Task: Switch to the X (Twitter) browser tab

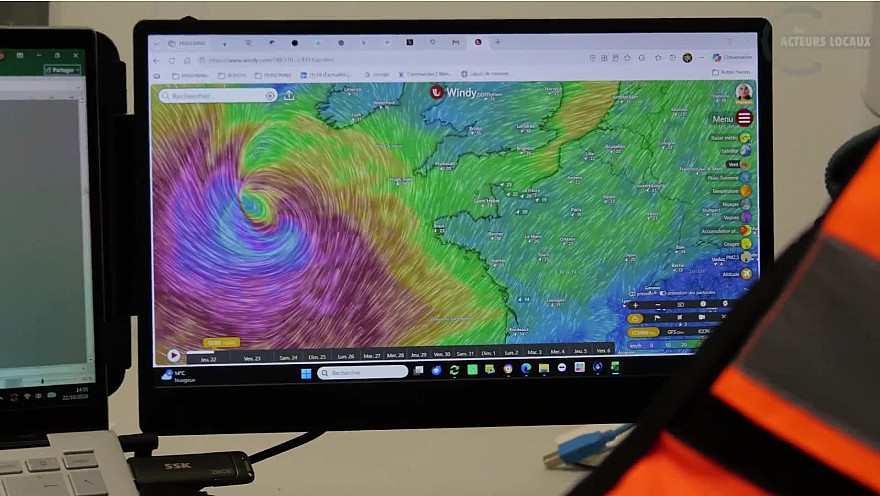Action: click(x=410, y=42)
